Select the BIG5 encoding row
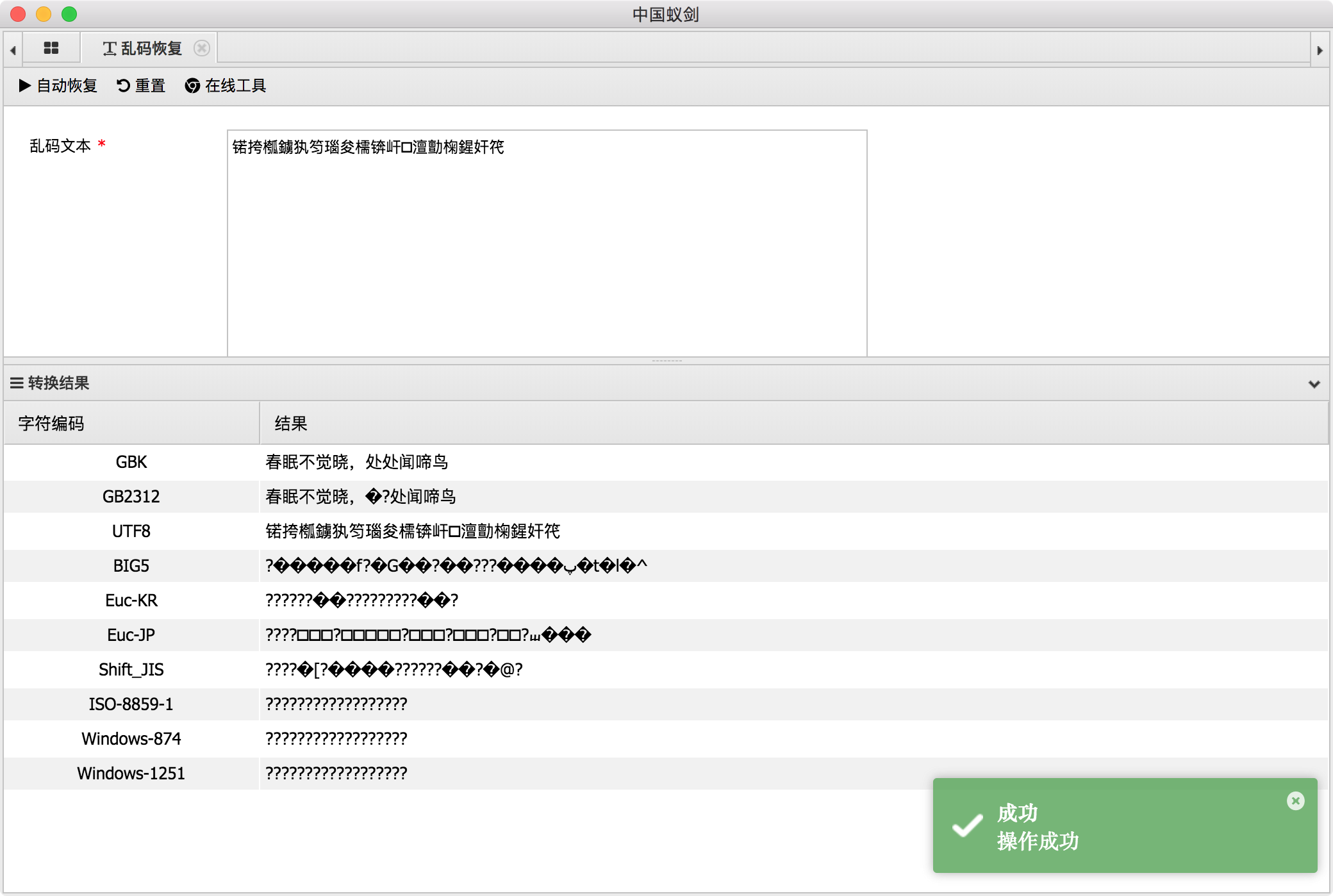 [131, 566]
